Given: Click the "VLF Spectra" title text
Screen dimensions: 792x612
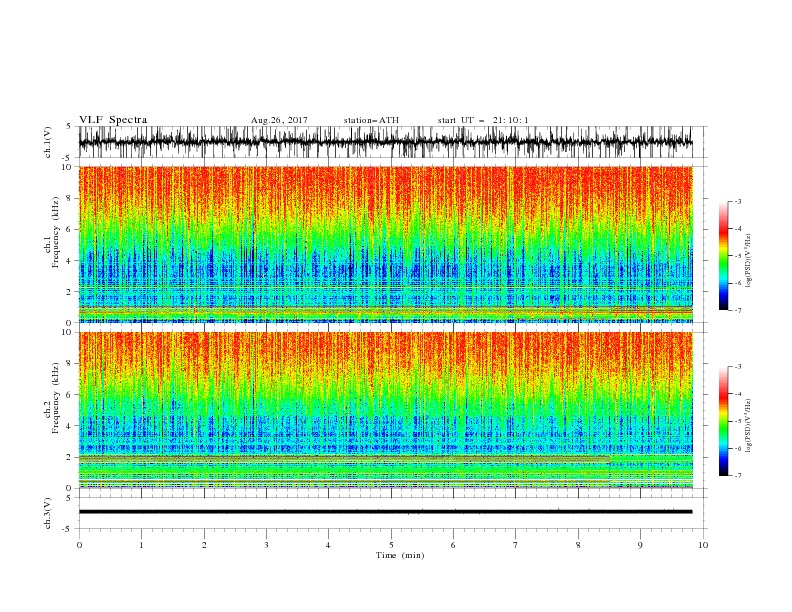Looking at the screenshot, I should 113,120.
